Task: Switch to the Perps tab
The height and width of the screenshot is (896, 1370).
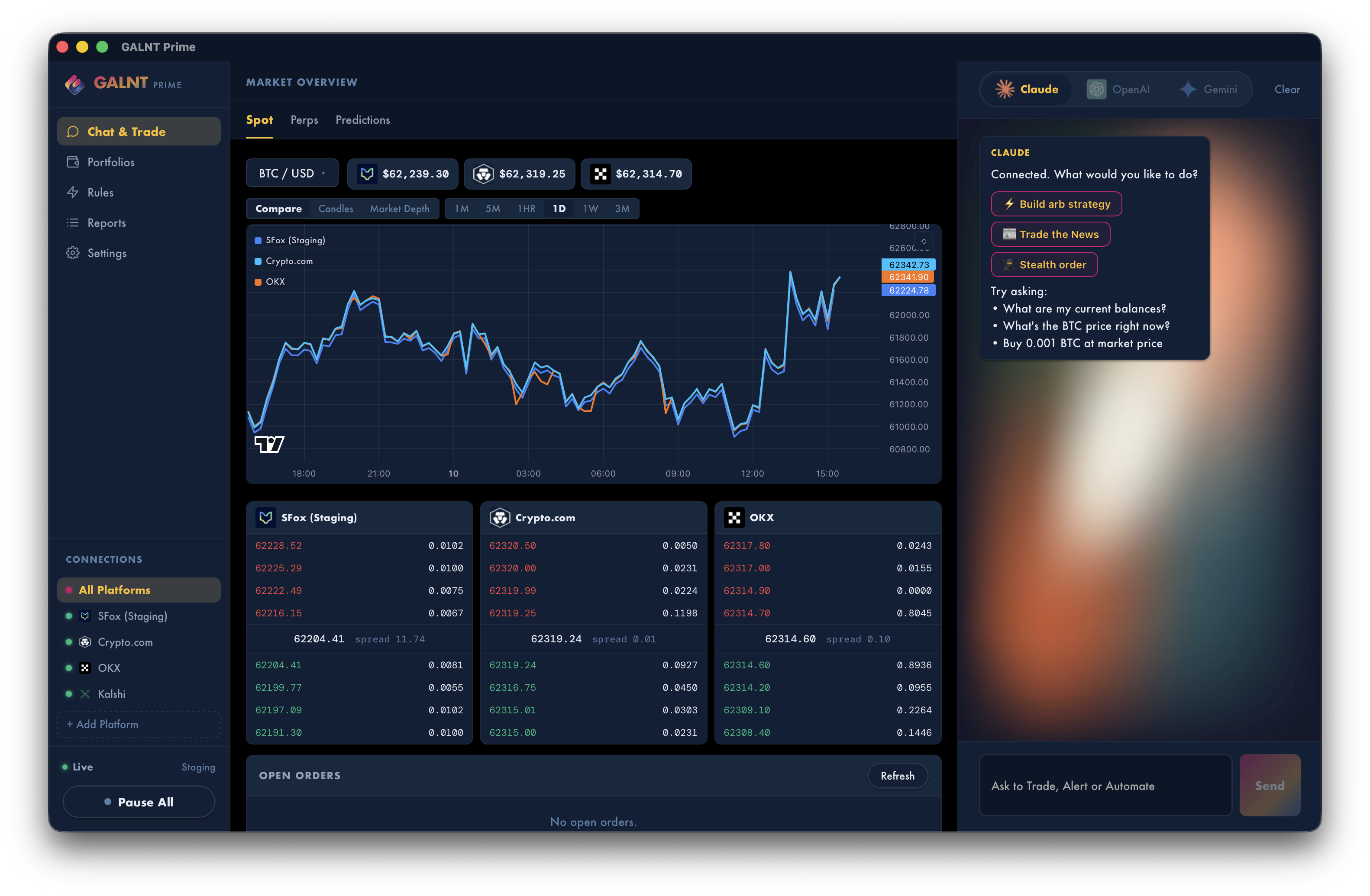Action: pyautogui.click(x=304, y=120)
